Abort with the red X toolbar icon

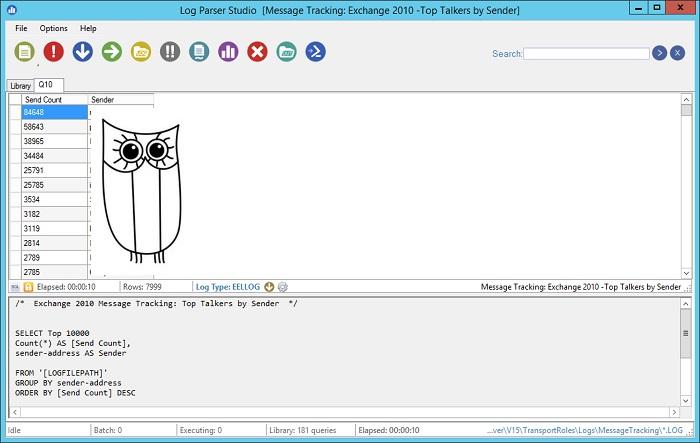click(x=258, y=52)
